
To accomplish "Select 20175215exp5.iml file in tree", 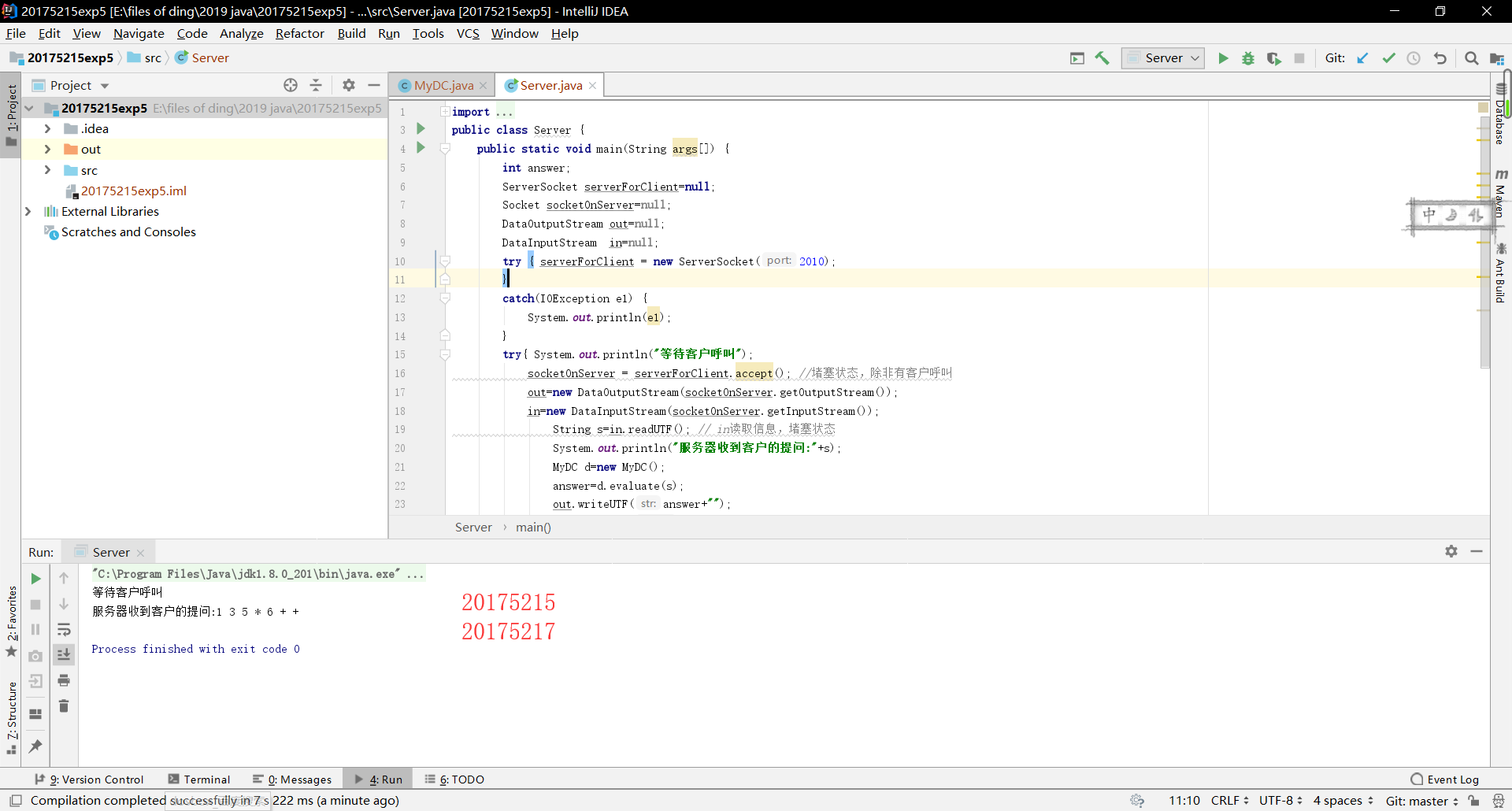I will pos(133,191).
